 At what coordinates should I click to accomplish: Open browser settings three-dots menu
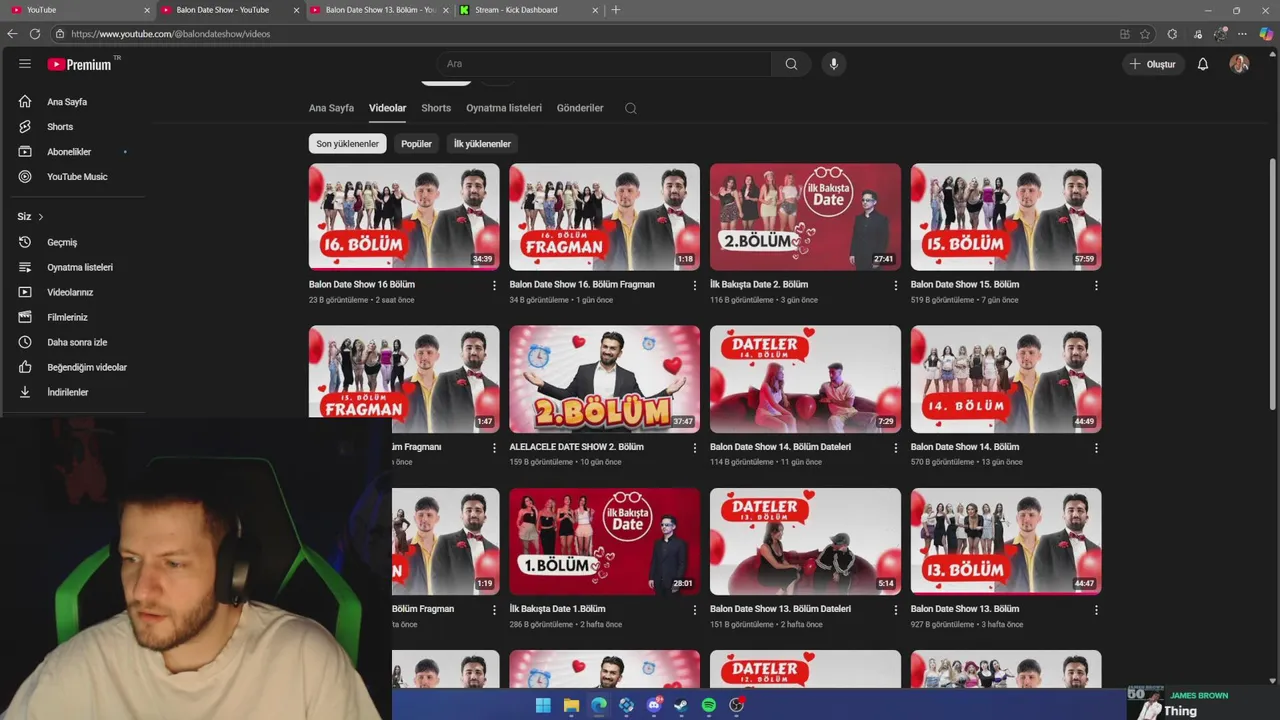[x=1242, y=34]
